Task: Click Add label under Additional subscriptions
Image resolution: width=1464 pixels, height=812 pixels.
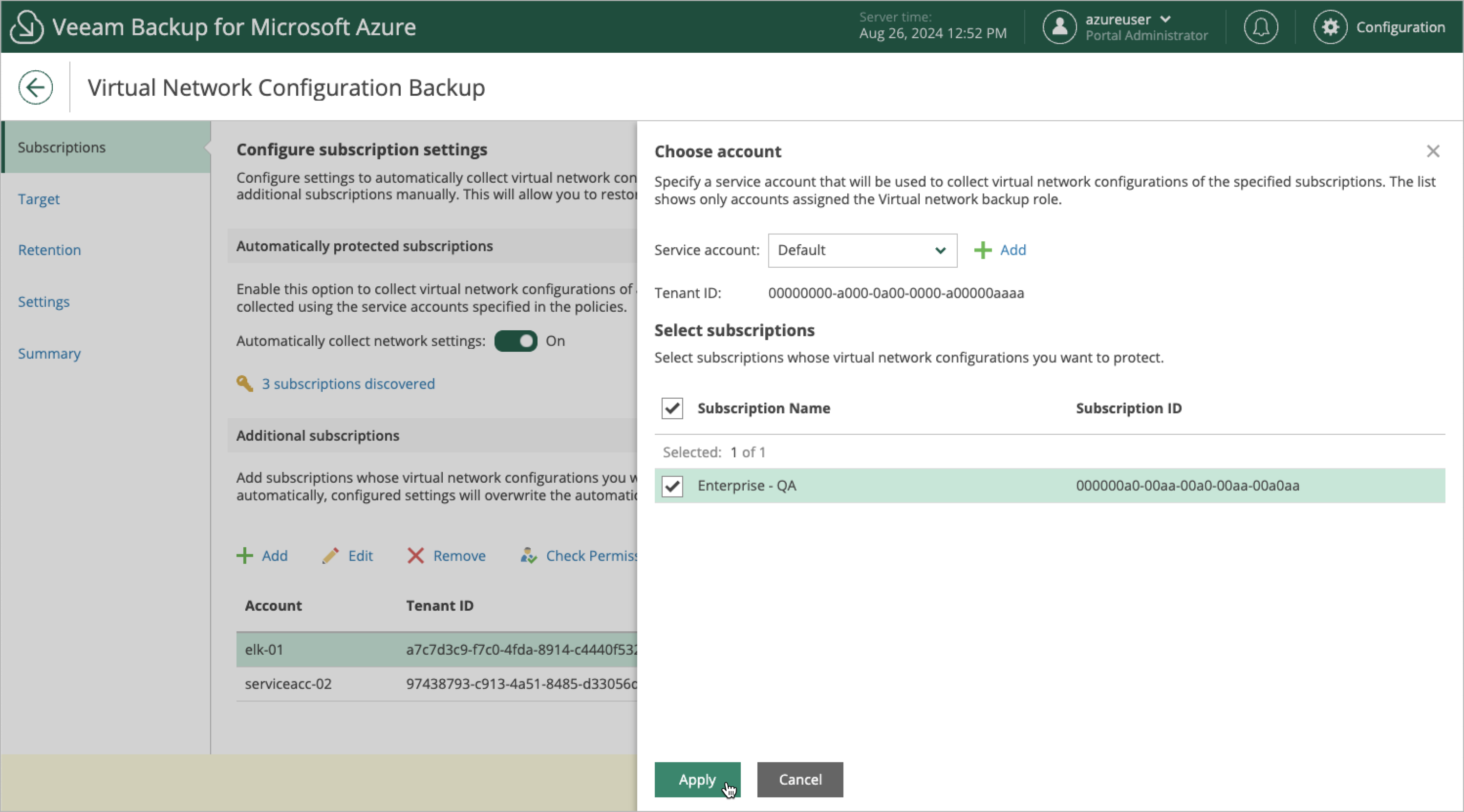Action: (x=275, y=556)
